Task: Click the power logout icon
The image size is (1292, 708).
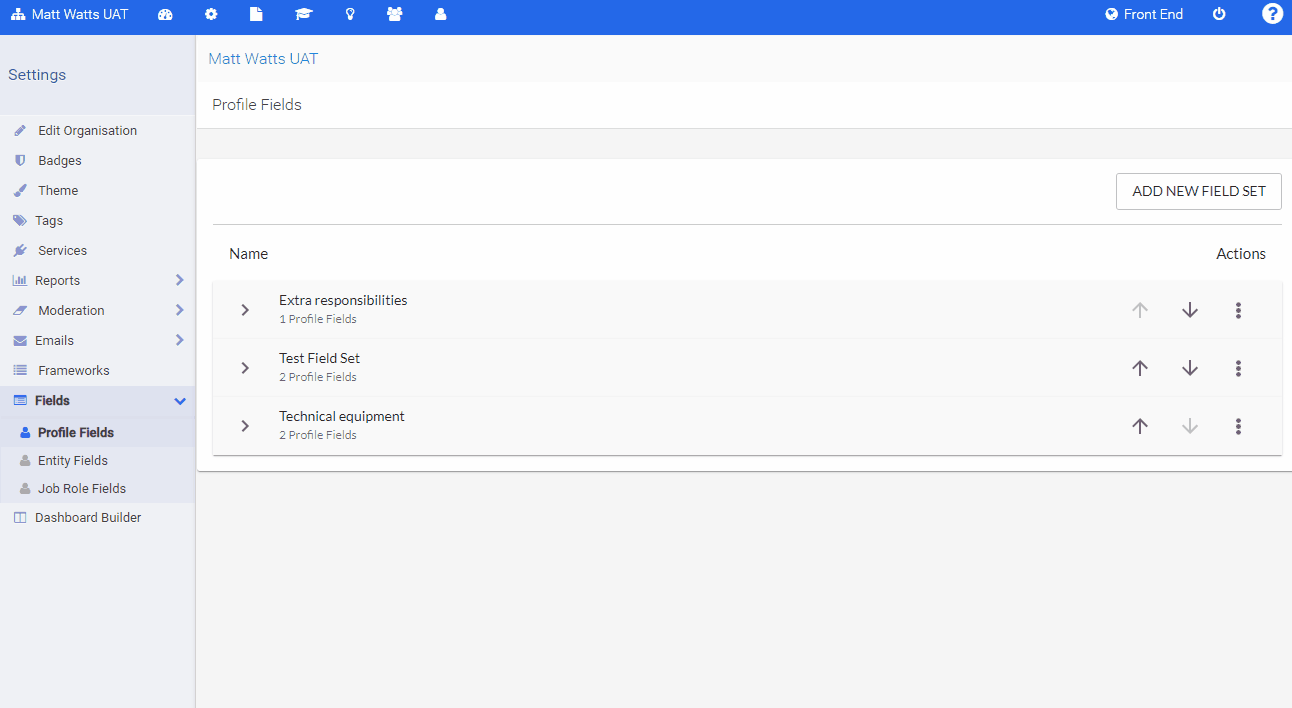Action: pyautogui.click(x=1219, y=14)
